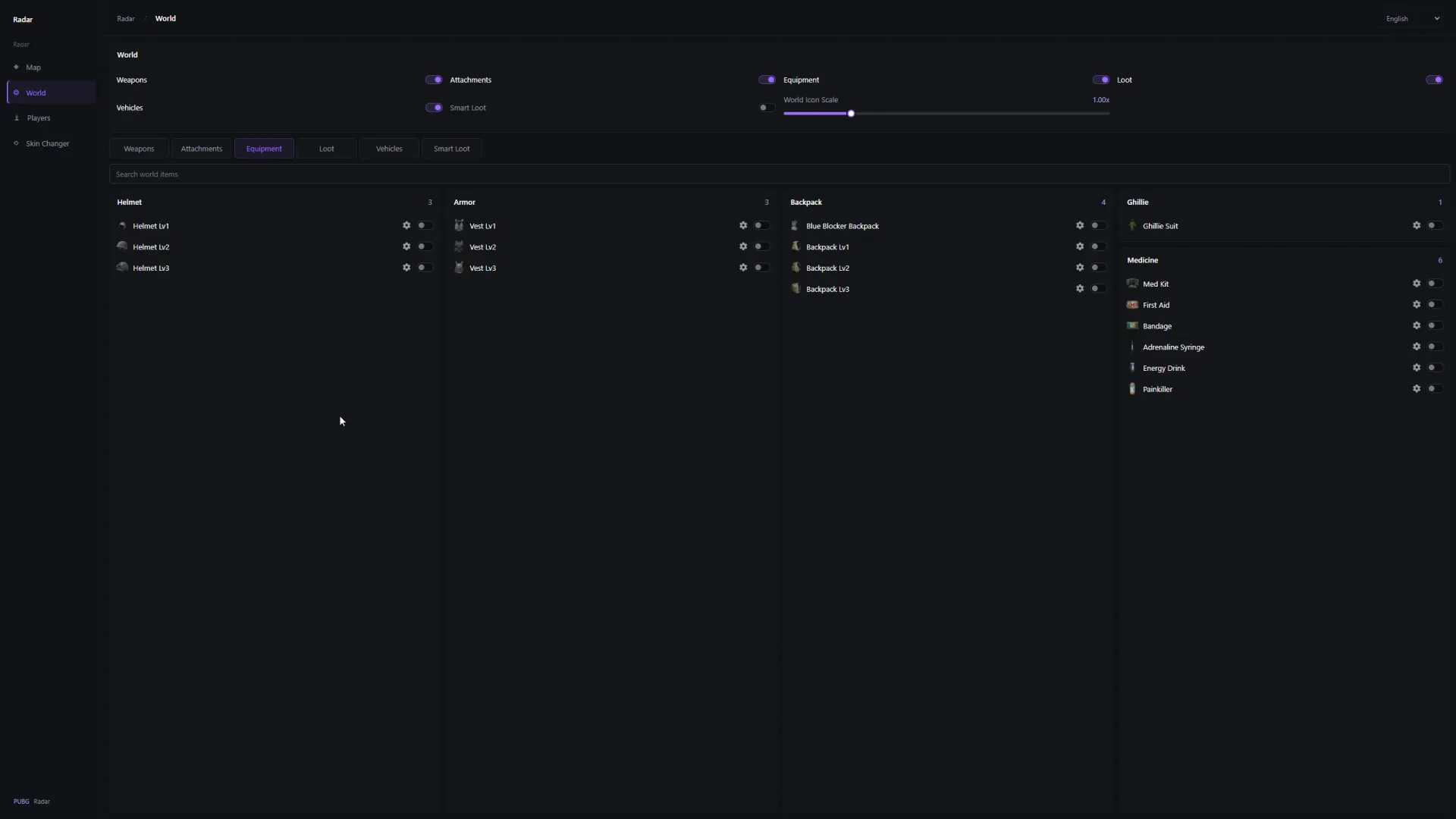Click the First Aid item icon
Viewport: 1456px width, 819px height.
coord(1132,305)
